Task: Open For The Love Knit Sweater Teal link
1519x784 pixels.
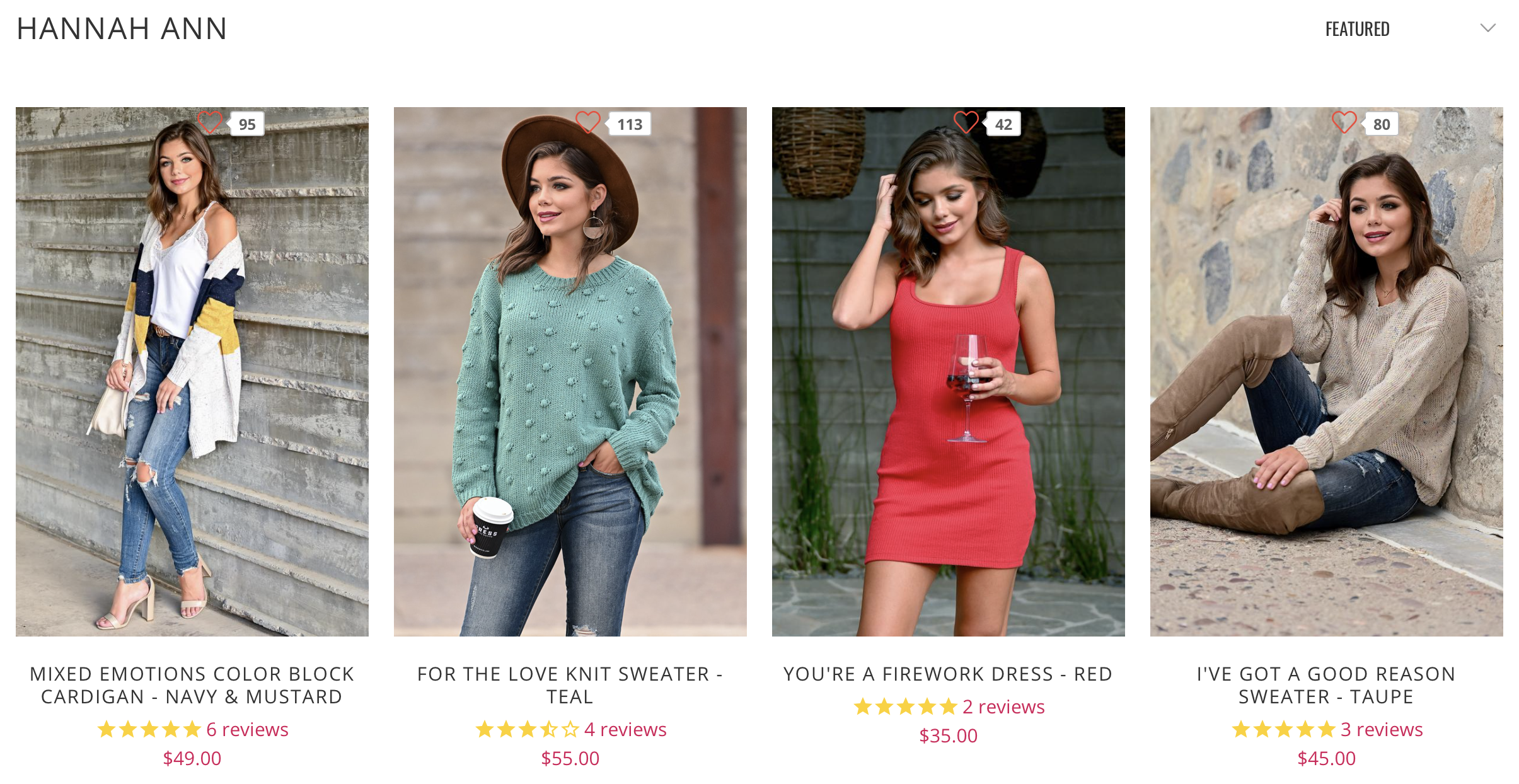Action: (x=570, y=685)
